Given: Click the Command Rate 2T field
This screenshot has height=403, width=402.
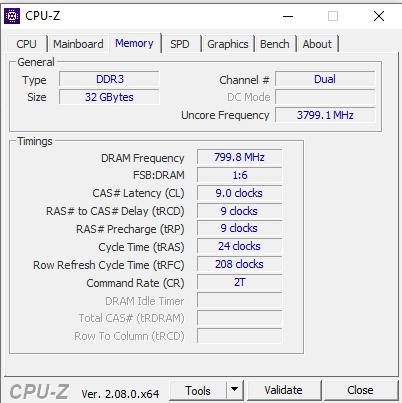Looking at the screenshot, I should click(240, 282).
